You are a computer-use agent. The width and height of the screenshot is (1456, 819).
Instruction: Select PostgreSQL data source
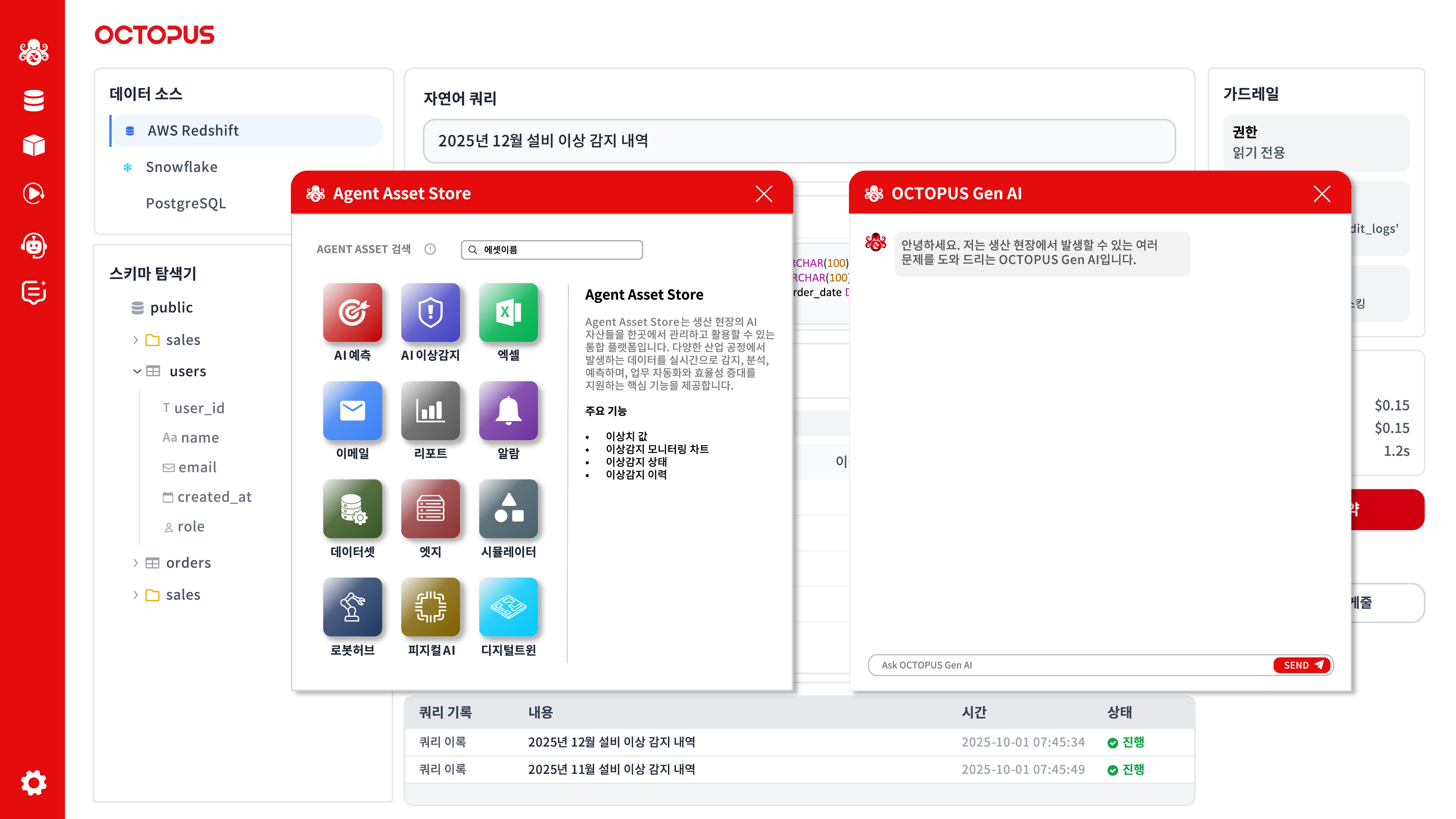tap(185, 203)
